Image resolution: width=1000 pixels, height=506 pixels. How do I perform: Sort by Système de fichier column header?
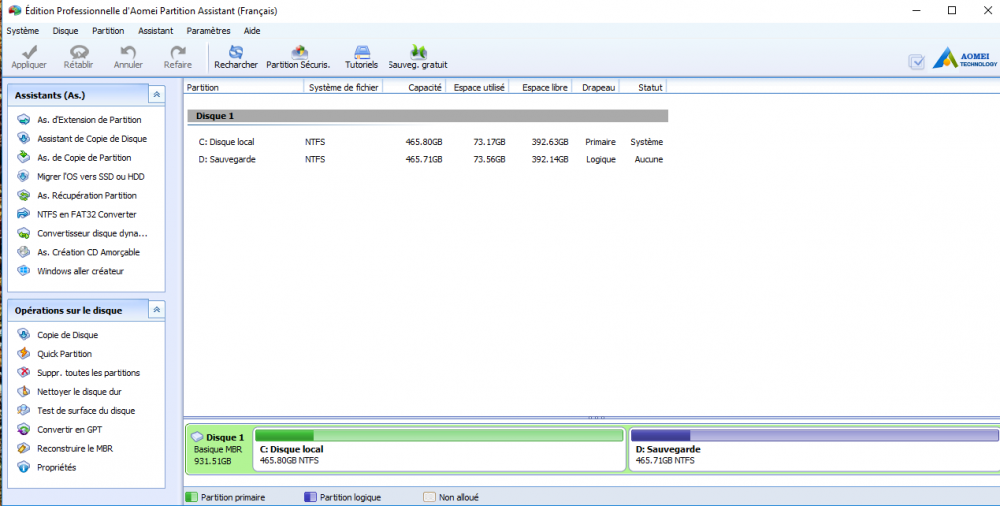click(x=344, y=87)
